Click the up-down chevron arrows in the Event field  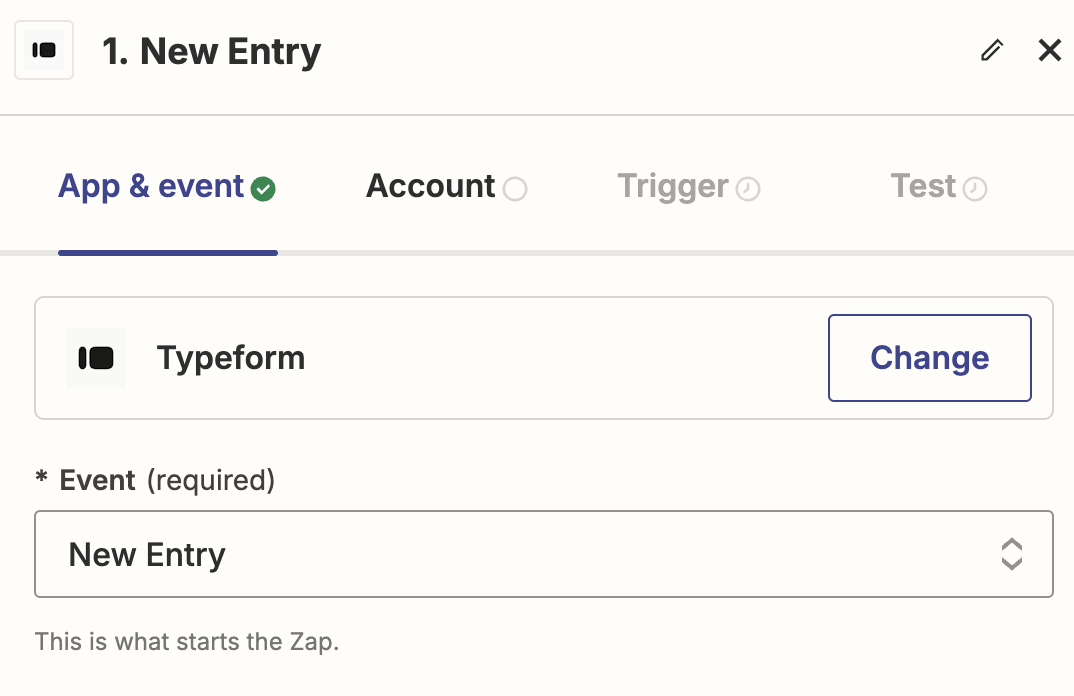(x=1012, y=554)
